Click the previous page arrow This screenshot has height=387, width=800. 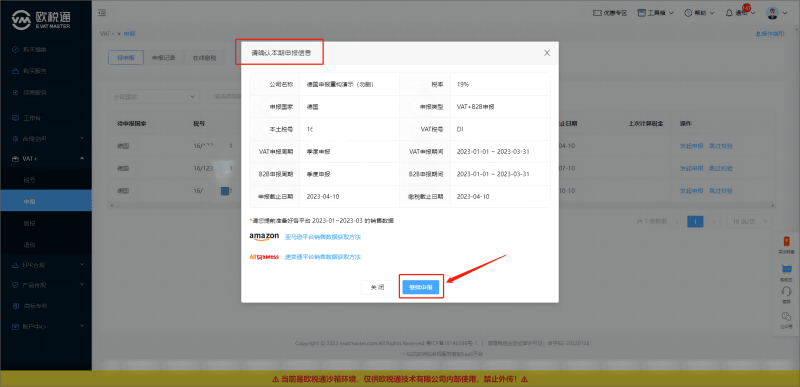pyautogui.click(x=677, y=222)
